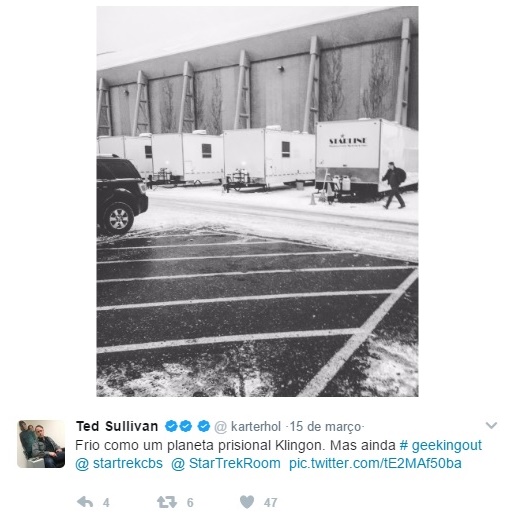
Task: Click the retweet icon
Action: [167, 502]
